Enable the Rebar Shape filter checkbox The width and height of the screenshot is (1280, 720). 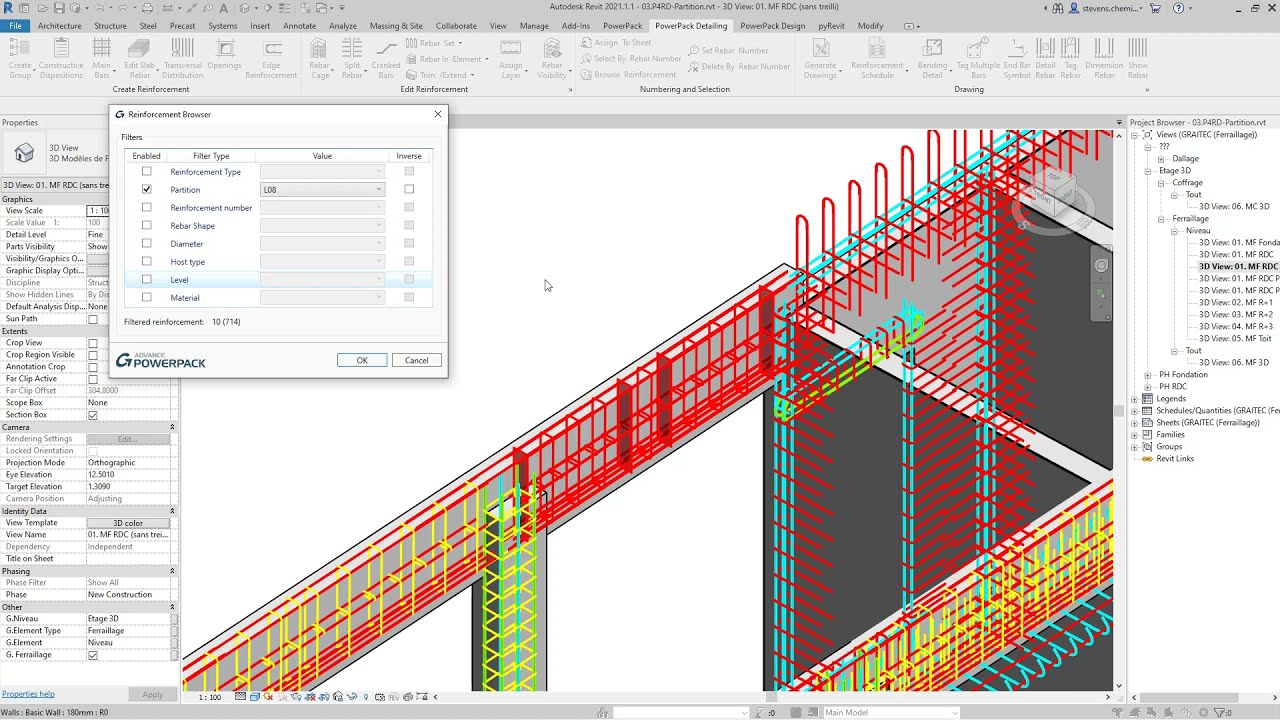pos(147,226)
